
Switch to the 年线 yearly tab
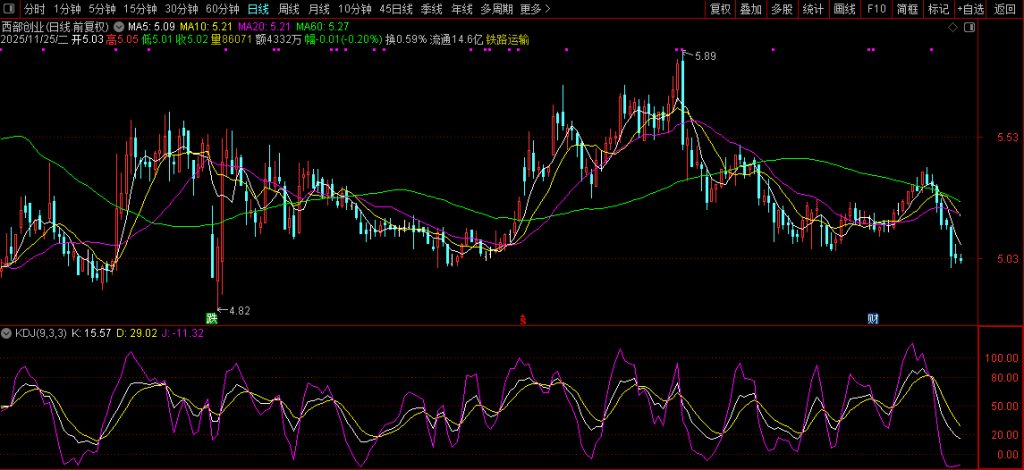(x=462, y=9)
